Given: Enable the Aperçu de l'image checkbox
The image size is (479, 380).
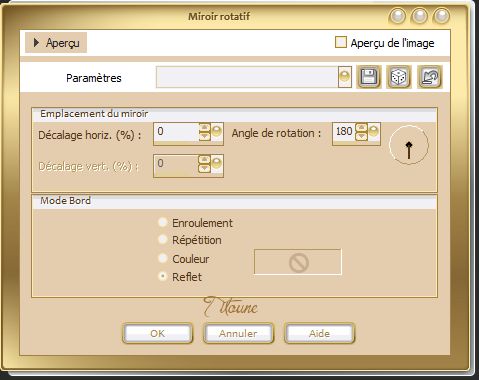Looking at the screenshot, I should [x=341, y=43].
